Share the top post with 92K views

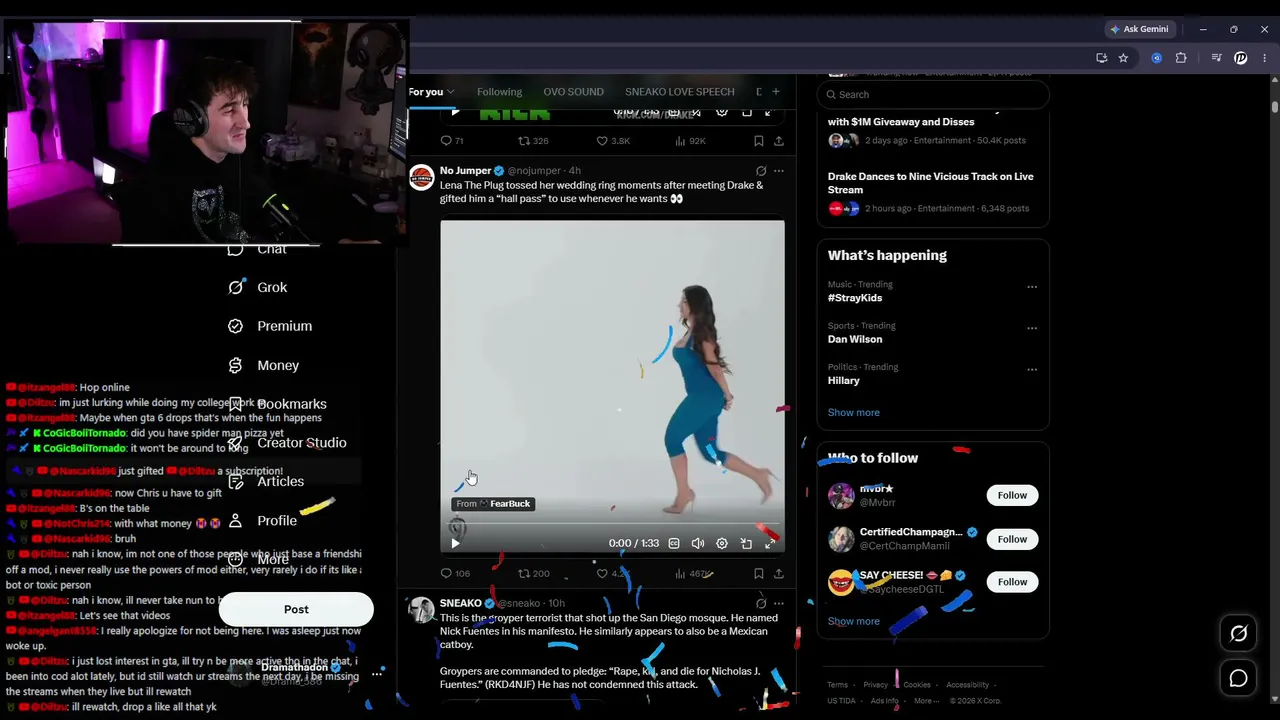point(779,141)
